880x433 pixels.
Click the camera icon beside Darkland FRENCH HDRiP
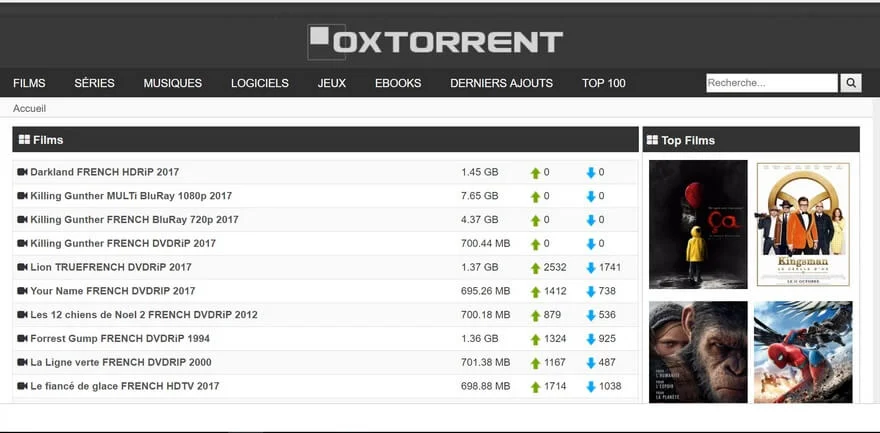pyautogui.click(x=22, y=172)
